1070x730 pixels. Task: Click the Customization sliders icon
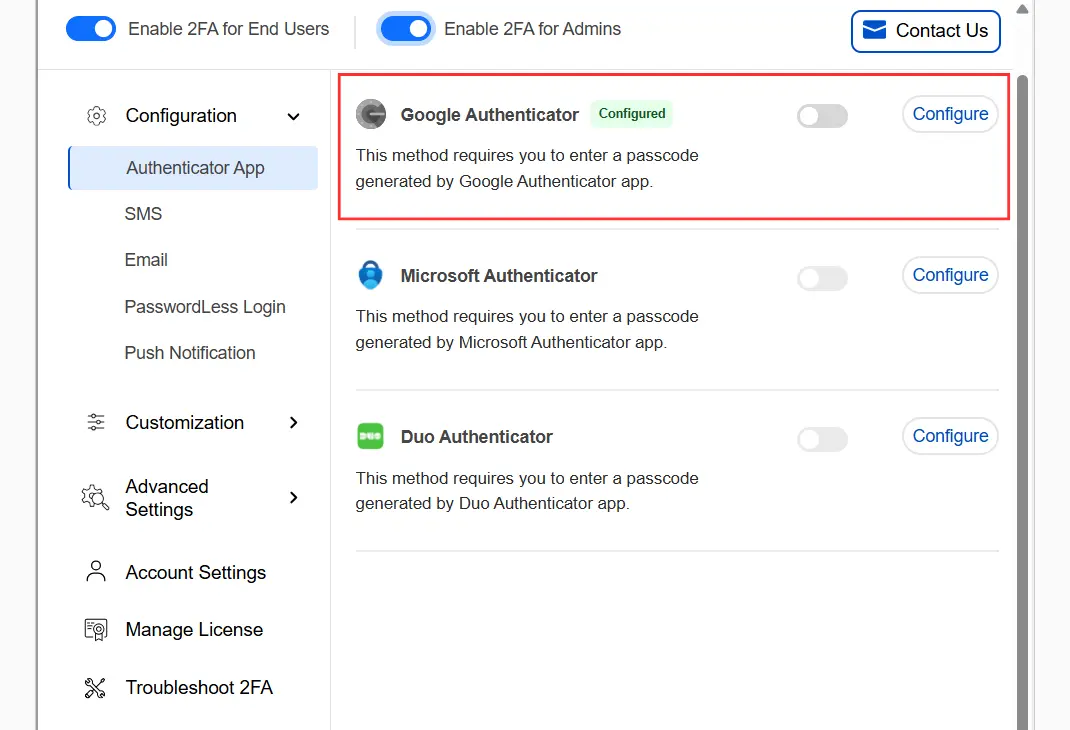pyautogui.click(x=96, y=422)
